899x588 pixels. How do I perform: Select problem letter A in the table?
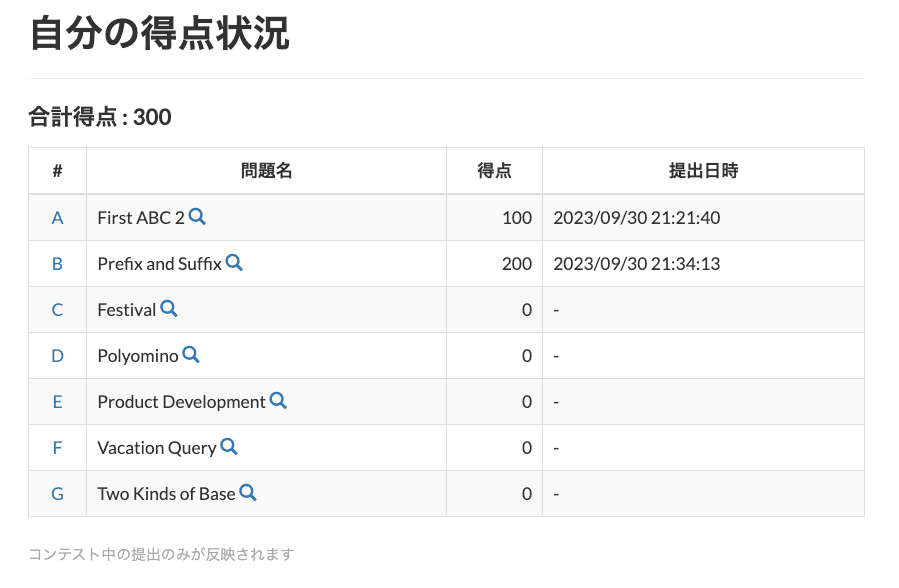point(57,217)
